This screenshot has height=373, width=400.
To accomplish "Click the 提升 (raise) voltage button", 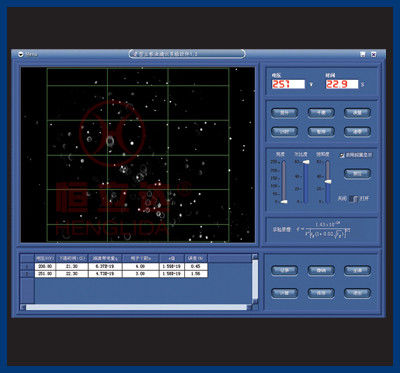I will click(284, 113).
